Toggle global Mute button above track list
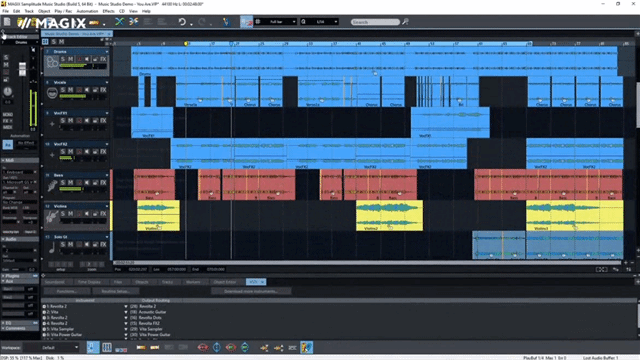 [x=61, y=42]
